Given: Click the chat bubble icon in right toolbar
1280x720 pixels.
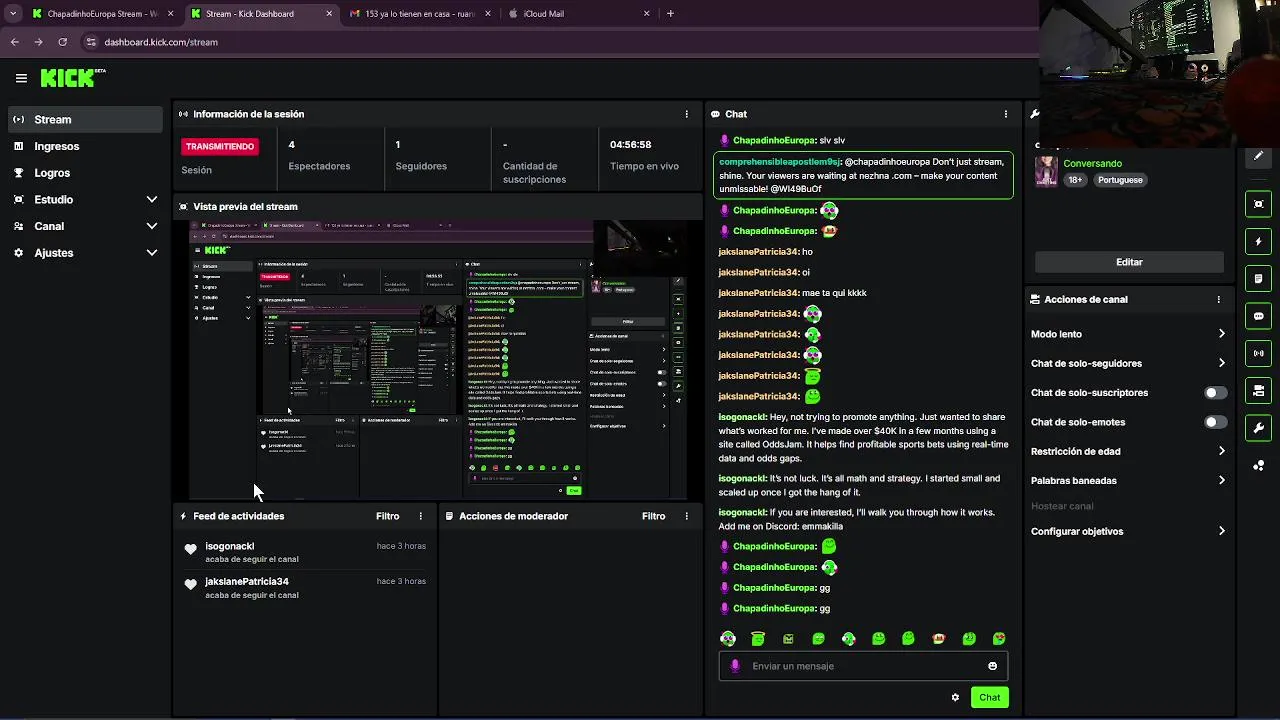Looking at the screenshot, I should click(x=1258, y=316).
